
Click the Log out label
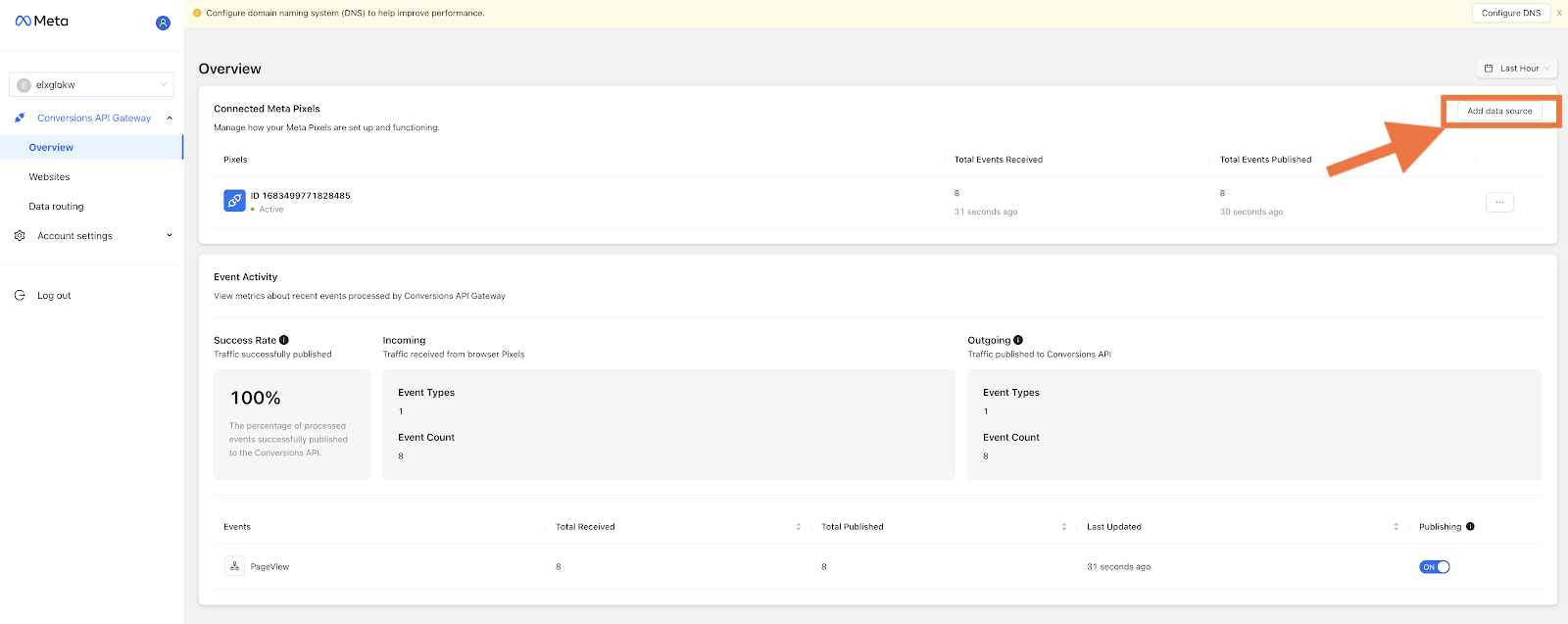[54, 295]
